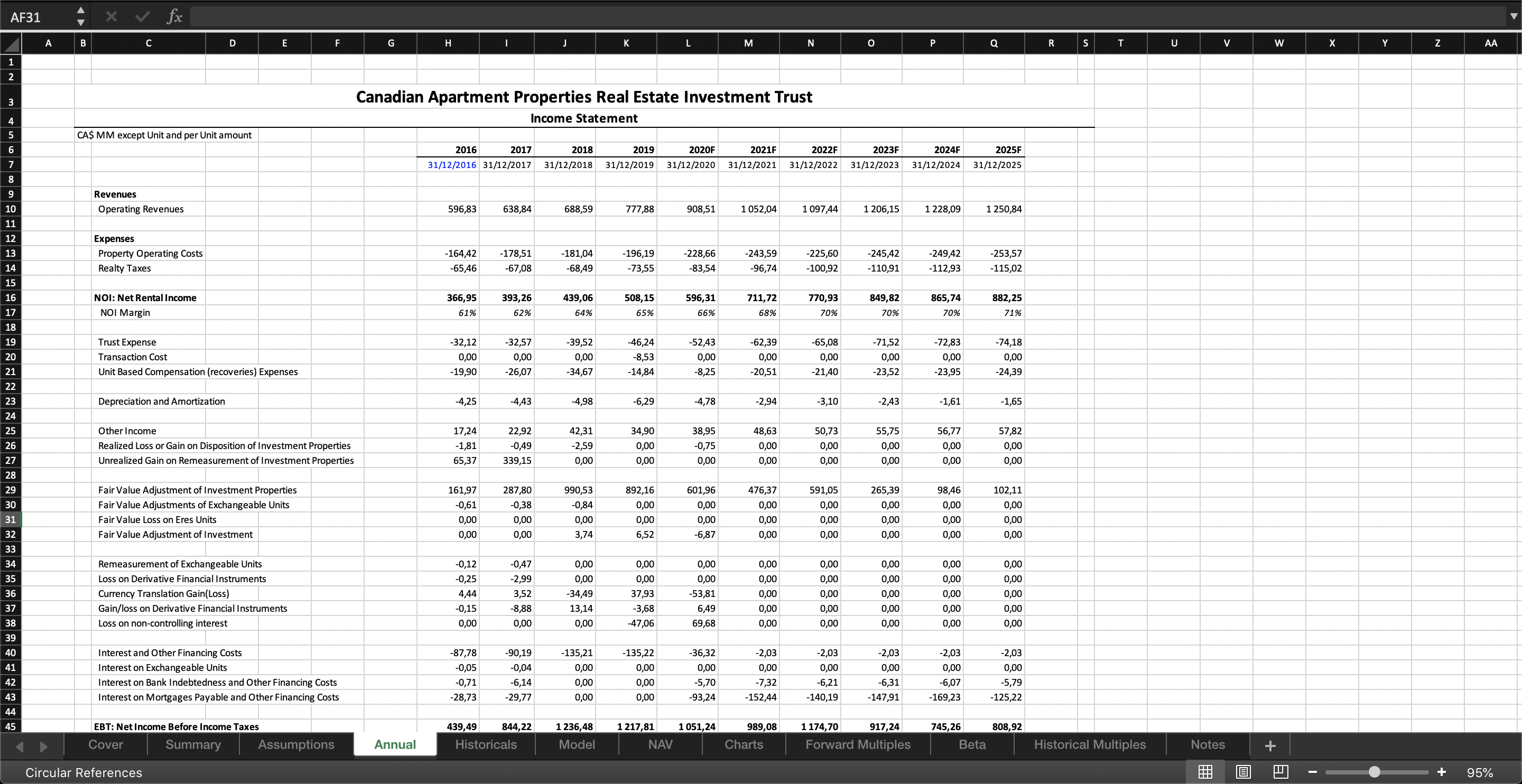This screenshot has height=784, width=1522.
Task: Click Interest on Exchangeable Units label
Action: 162,668
